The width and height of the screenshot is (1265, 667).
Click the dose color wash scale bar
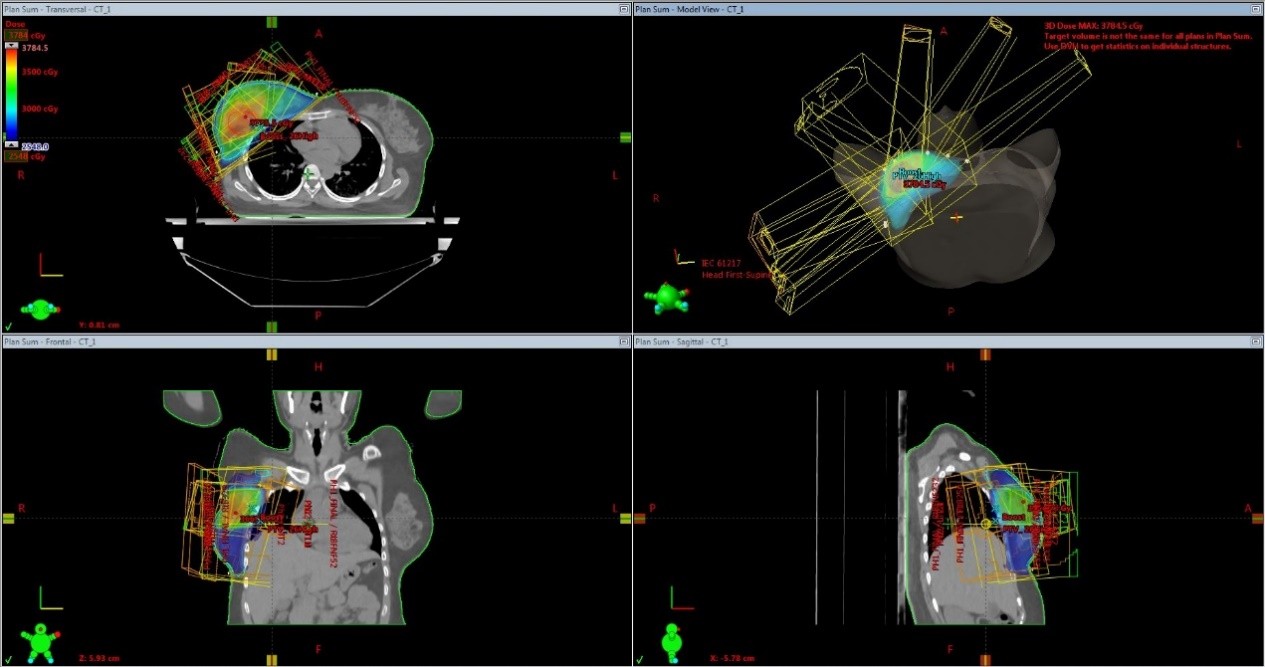click(11, 95)
